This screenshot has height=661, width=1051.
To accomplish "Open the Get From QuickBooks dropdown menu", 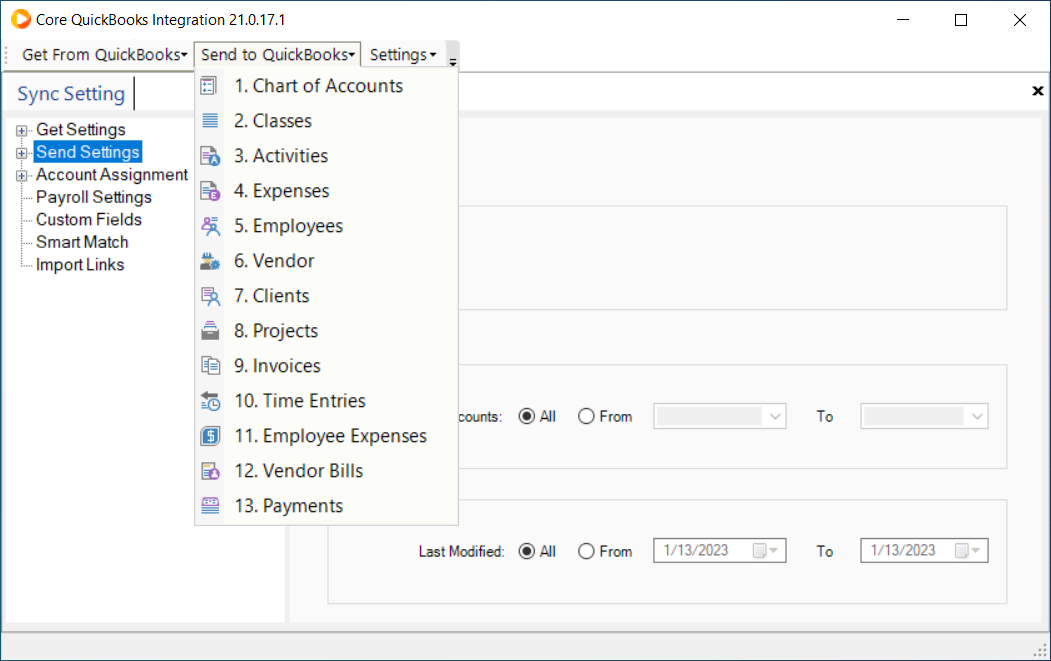I will click(x=104, y=54).
